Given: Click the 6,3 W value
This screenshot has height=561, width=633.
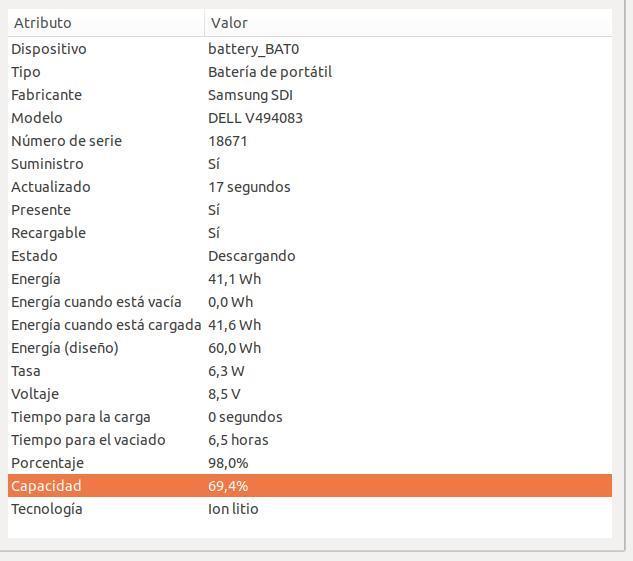Looking at the screenshot, I should point(226,371).
